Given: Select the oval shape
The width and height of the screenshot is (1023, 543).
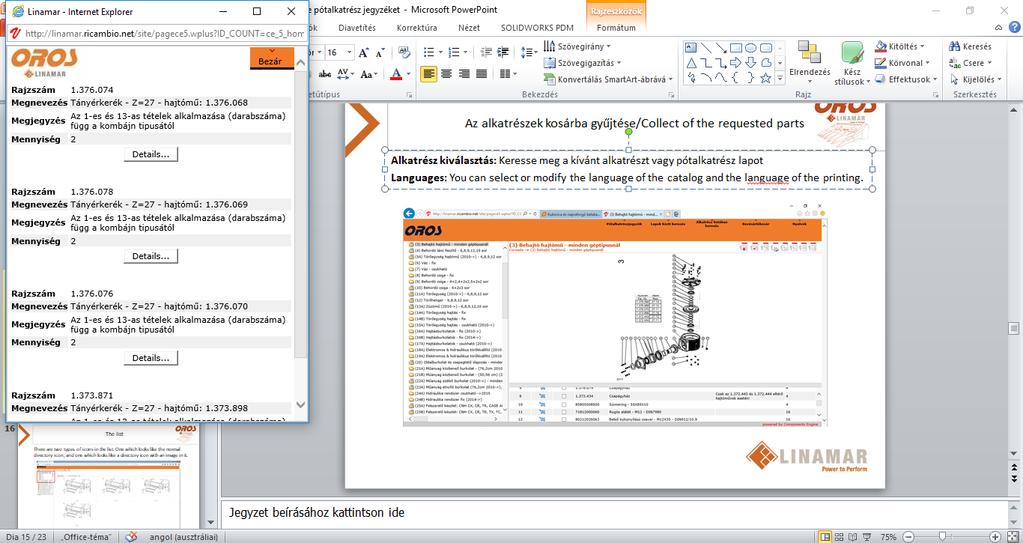Looking at the screenshot, I should pyautogui.click(x=751, y=48).
